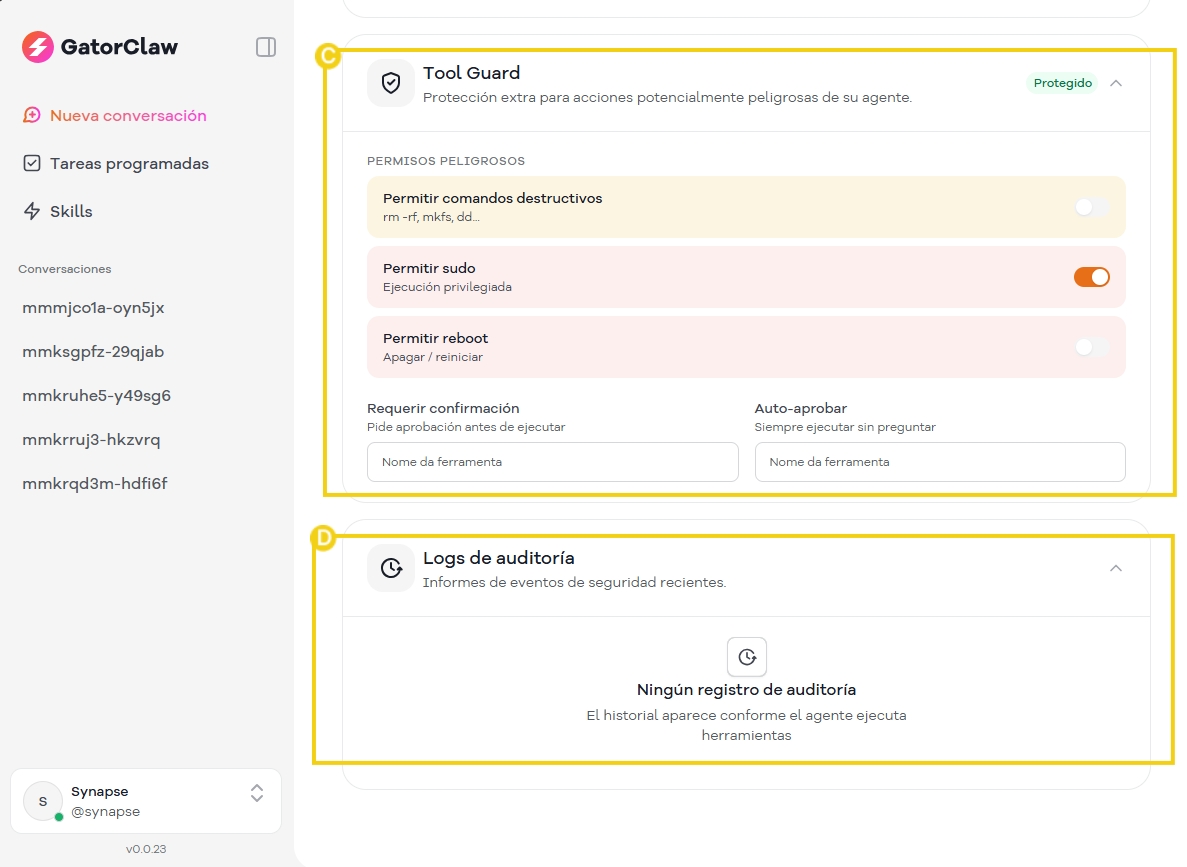Click the Tool Guard shield icon
This screenshot has width=1187, height=867.
(x=391, y=84)
